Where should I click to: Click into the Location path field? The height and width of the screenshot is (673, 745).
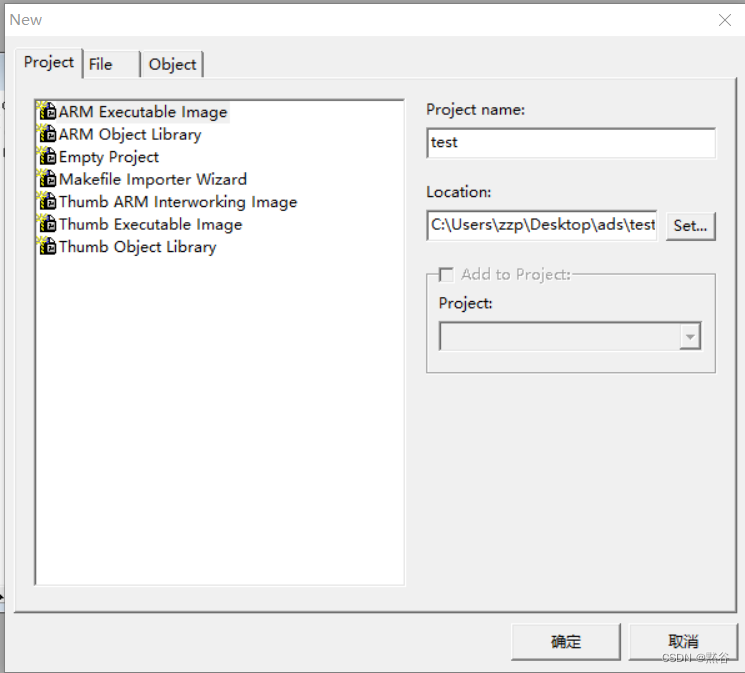click(x=542, y=225)
